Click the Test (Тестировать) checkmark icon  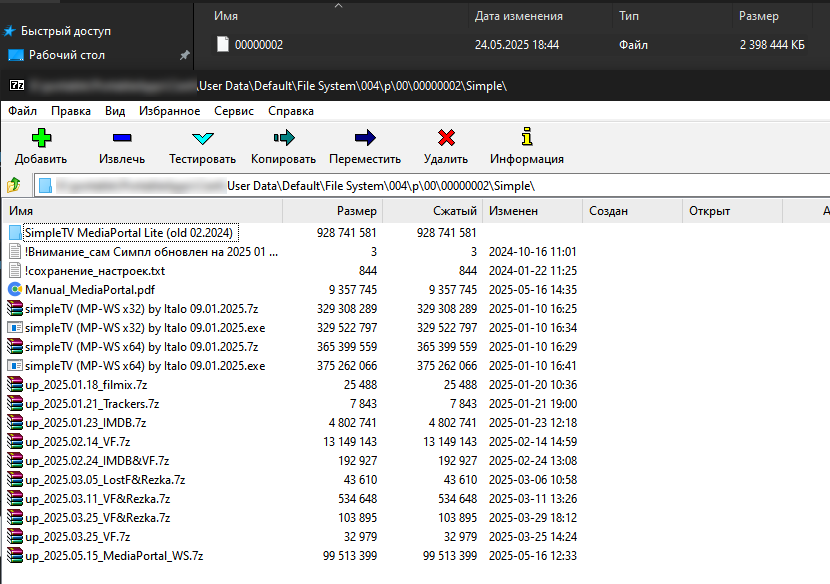click(203, 138)
